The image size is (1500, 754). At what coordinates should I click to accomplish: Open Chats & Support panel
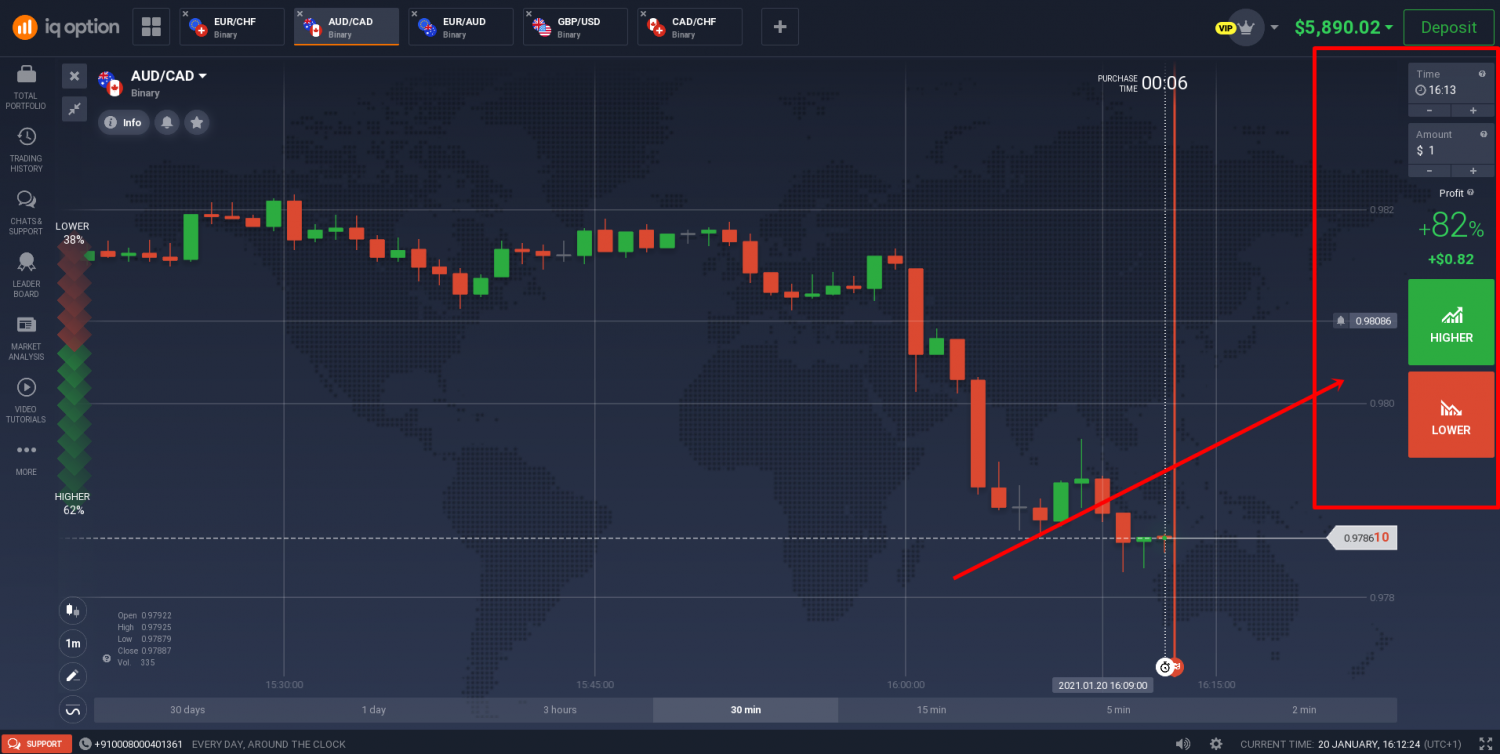pyautogui.click(x=27, y=199)
